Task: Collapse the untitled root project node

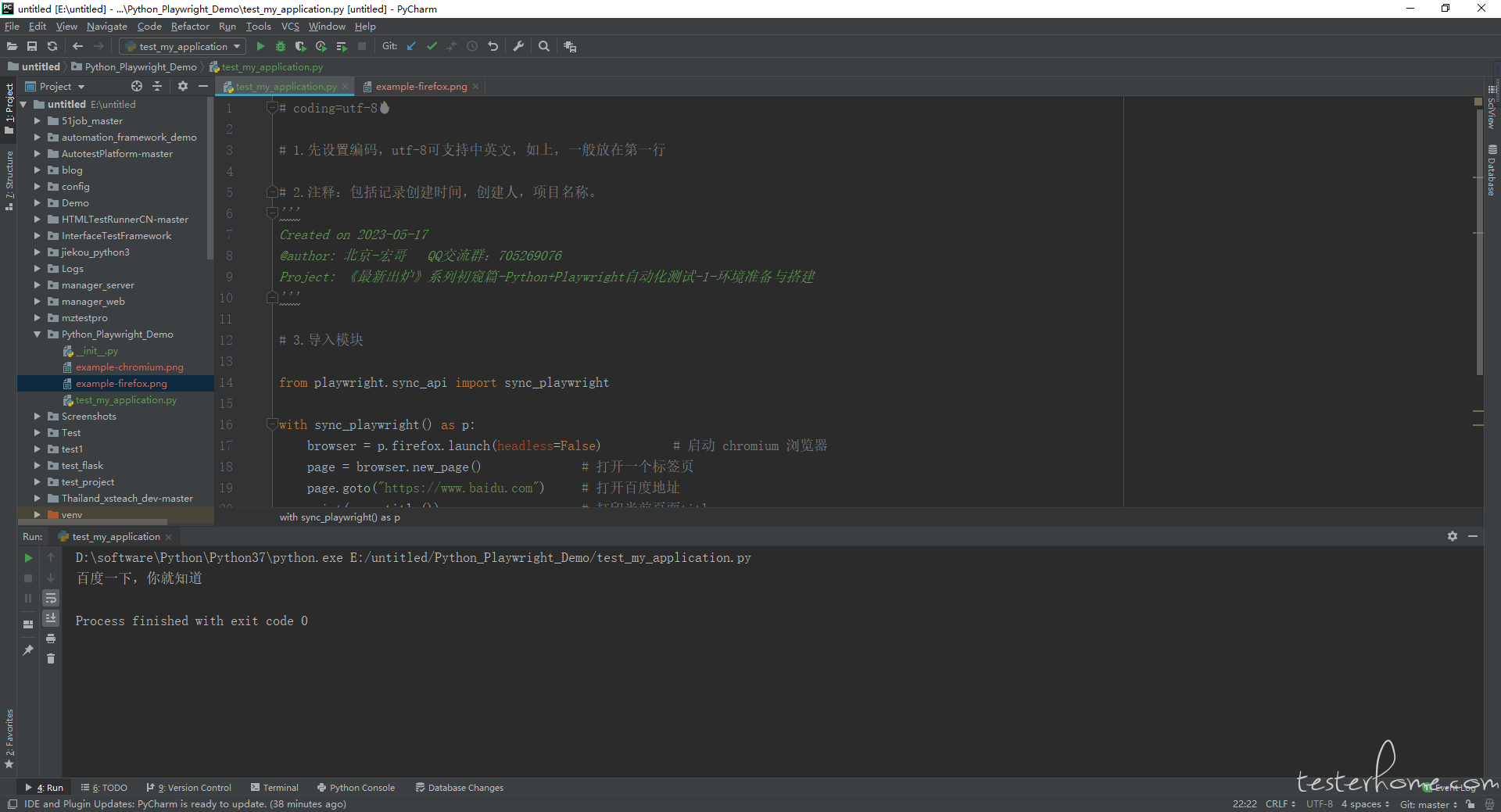Action: click(23, 105)
